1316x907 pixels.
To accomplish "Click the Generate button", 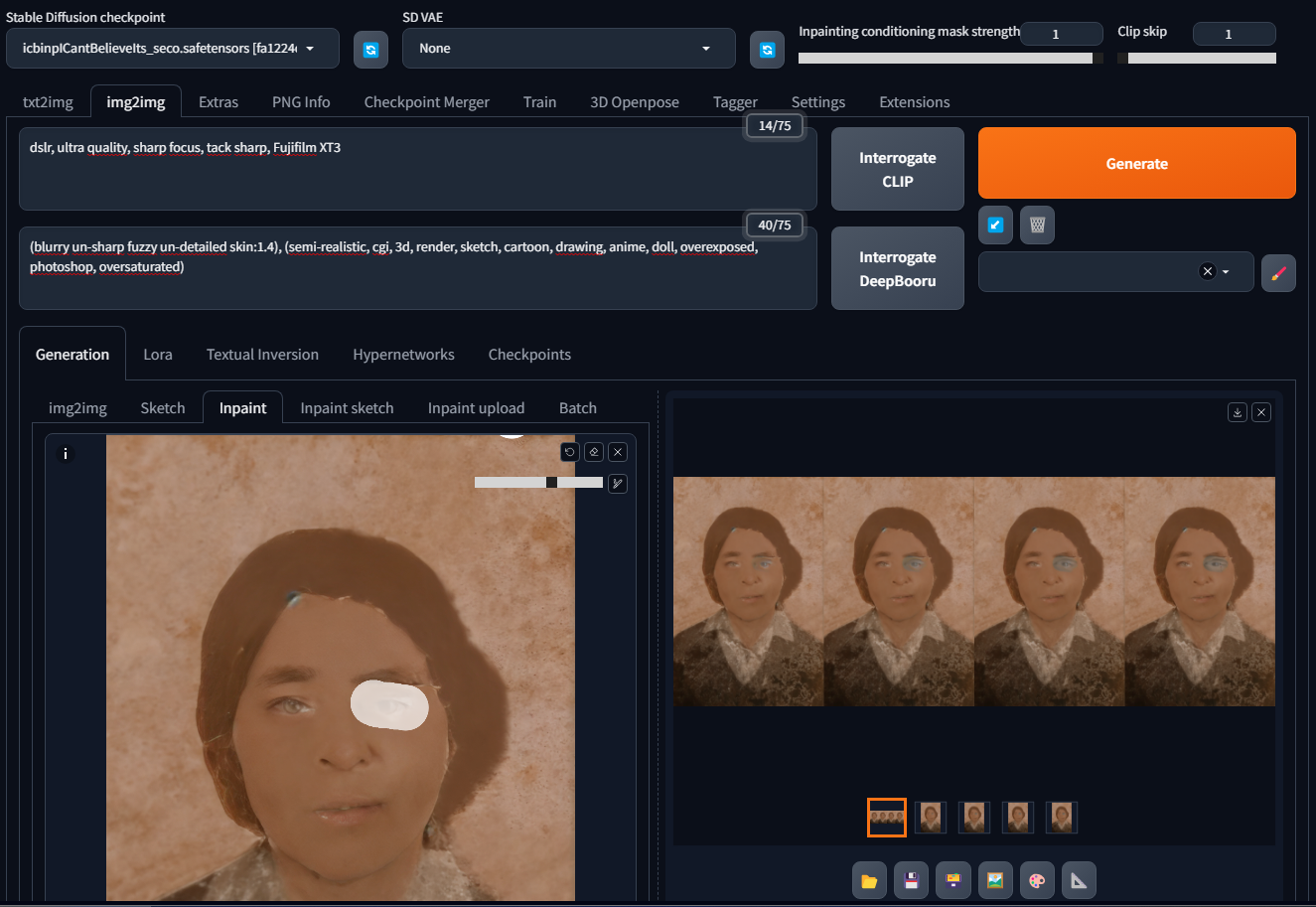I will pos(1136,162).
